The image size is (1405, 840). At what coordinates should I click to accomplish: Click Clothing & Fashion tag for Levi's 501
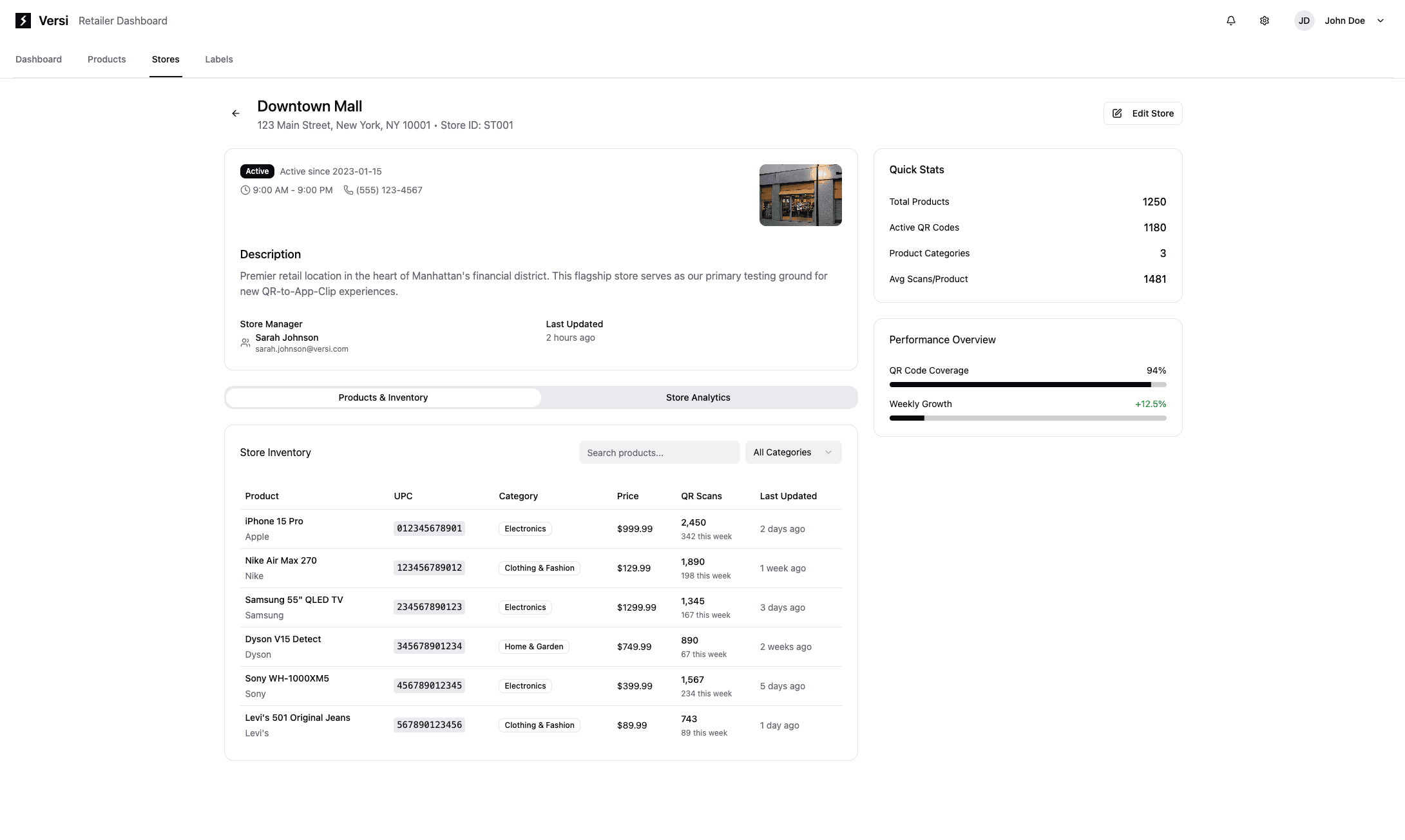click(x=539, y=725)
